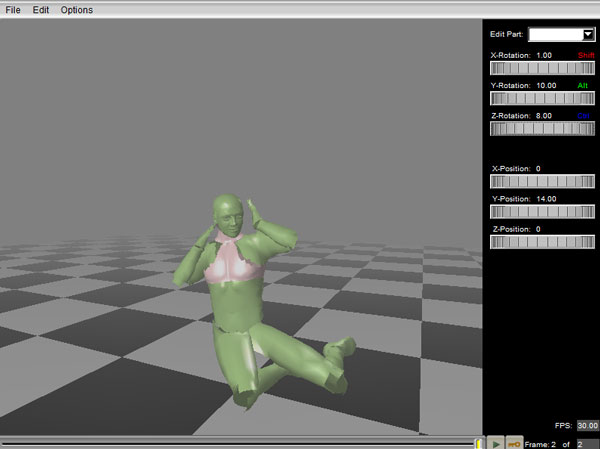
Task: Select the avatar's raised foot
Action: click(340, 347)
